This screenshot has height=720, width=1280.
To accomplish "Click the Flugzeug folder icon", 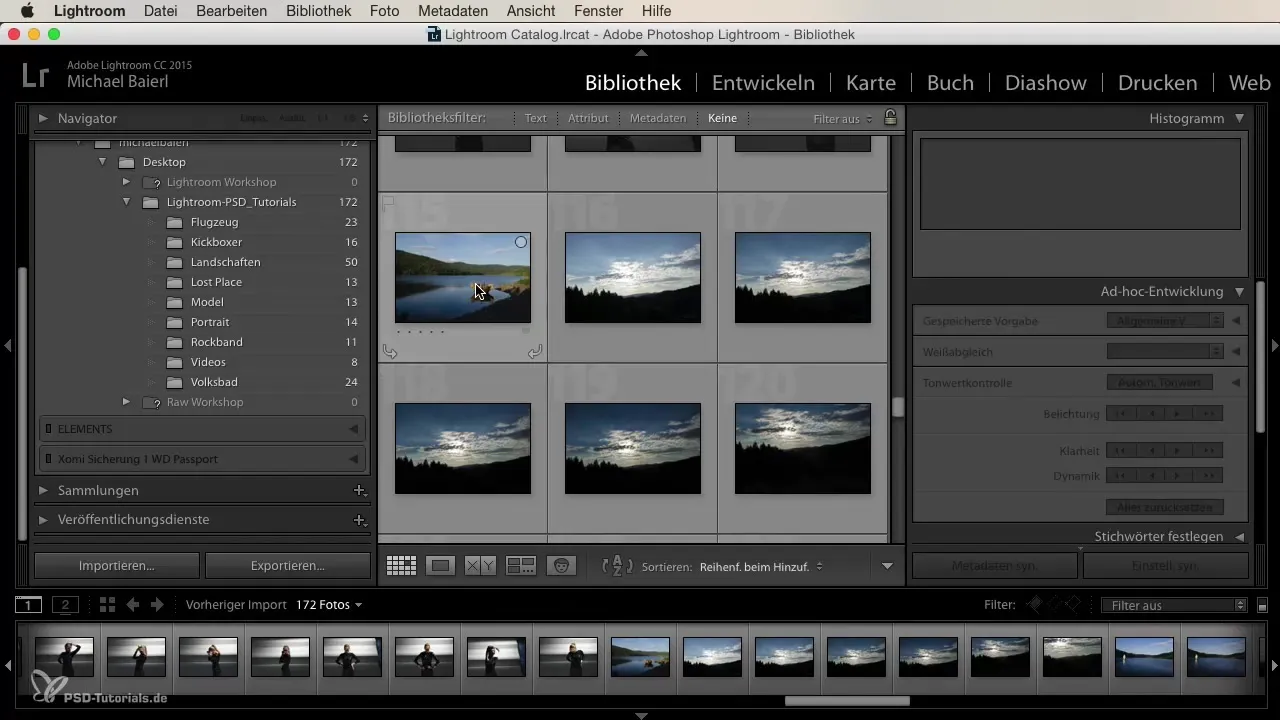I will (x=175, y=222).
